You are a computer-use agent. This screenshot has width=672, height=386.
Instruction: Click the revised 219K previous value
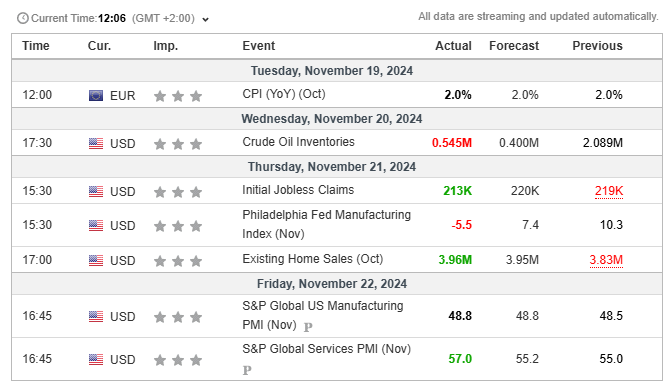(609, 191)
